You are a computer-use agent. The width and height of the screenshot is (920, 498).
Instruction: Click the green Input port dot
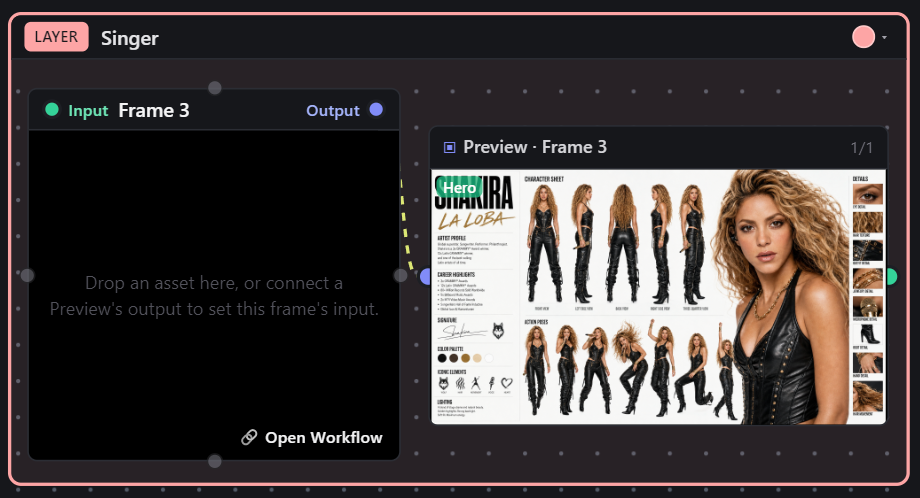coord(52,110)
